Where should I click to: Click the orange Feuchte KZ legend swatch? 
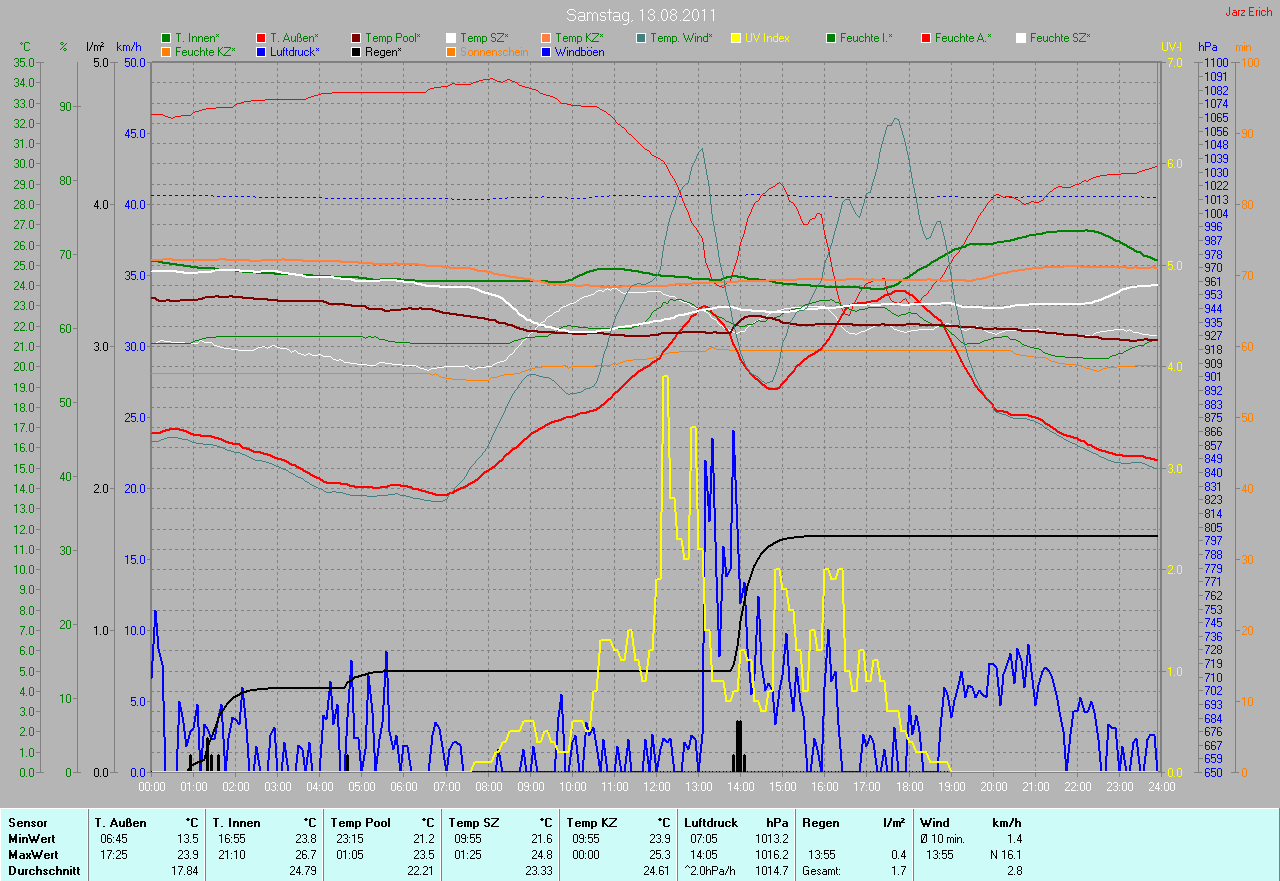coord(166,51)
